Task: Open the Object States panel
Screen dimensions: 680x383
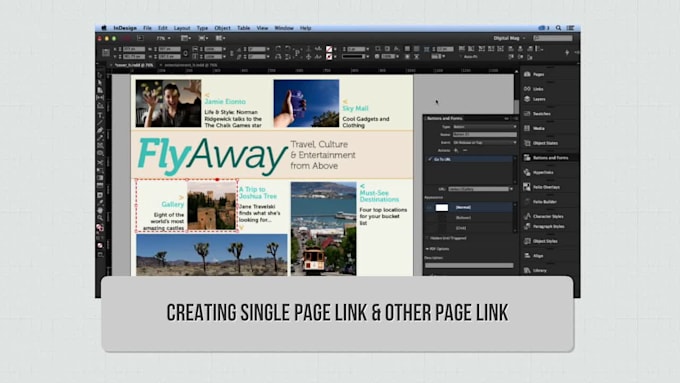Action: pos(541,143)
